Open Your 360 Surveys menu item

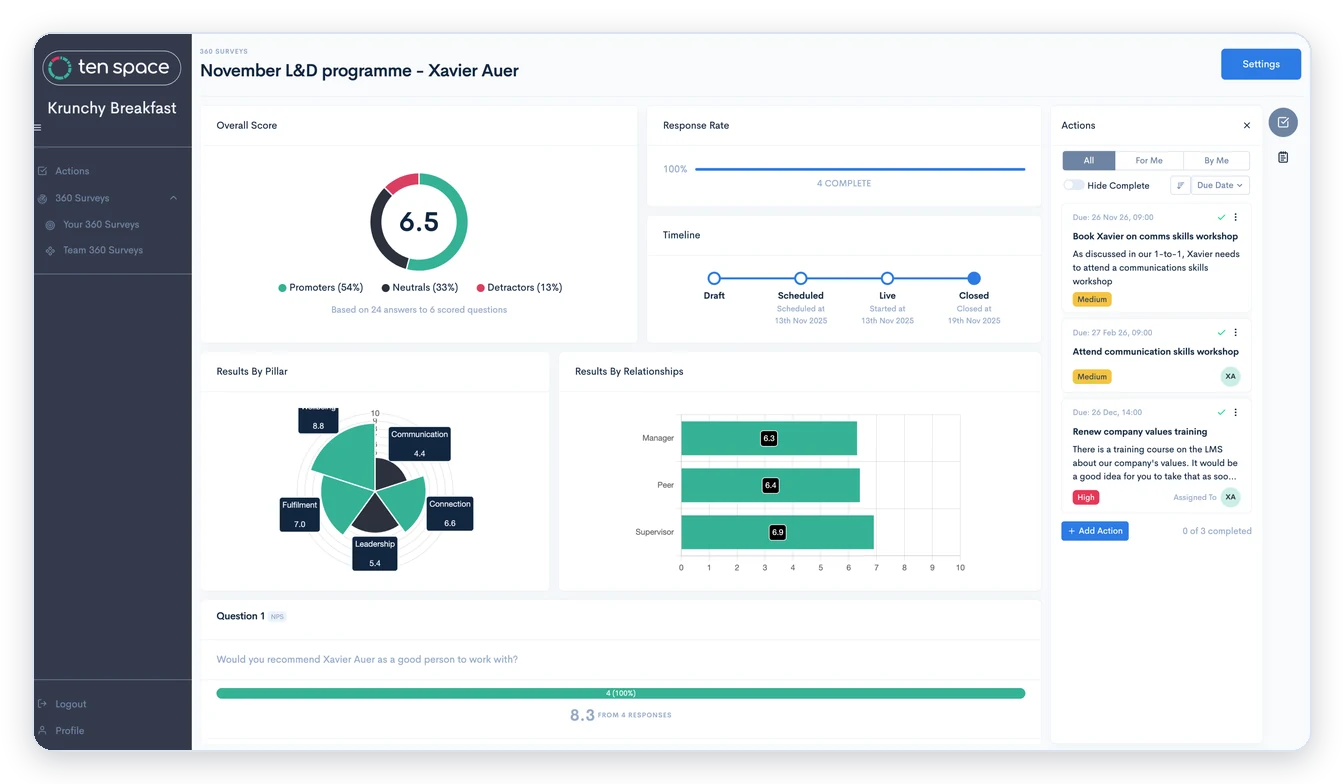(101, 225)
